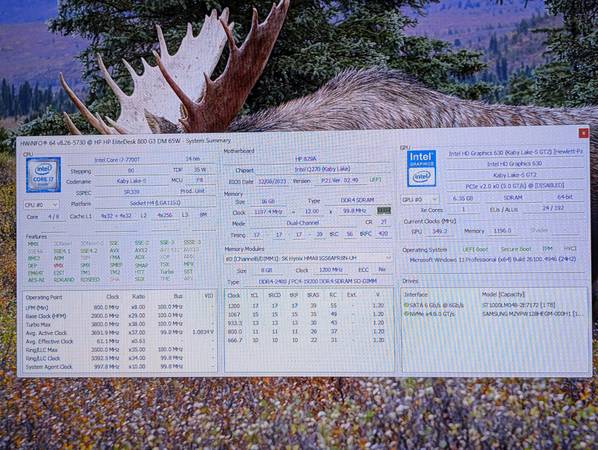598x450 pixels.
Task: Click the 666.7 clock row in timings table
Action: coord(307,340)
